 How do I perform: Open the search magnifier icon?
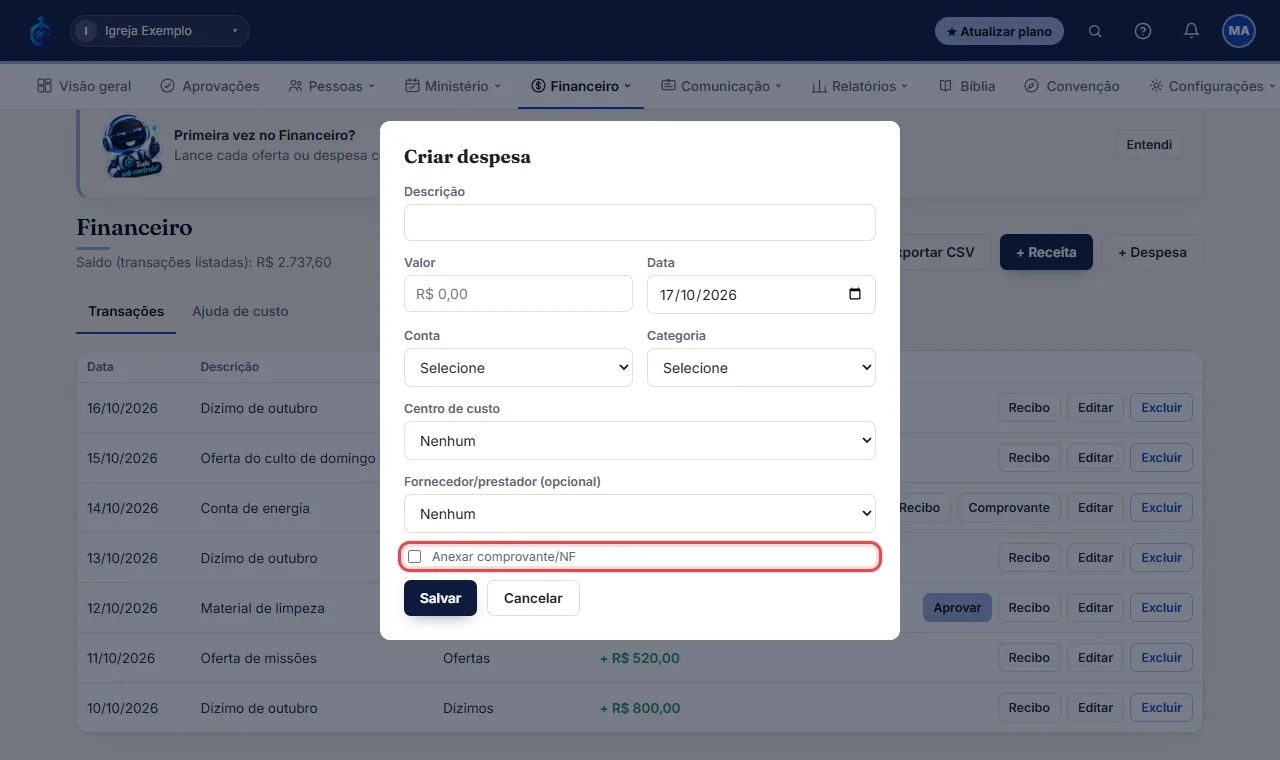(1095, 31)
